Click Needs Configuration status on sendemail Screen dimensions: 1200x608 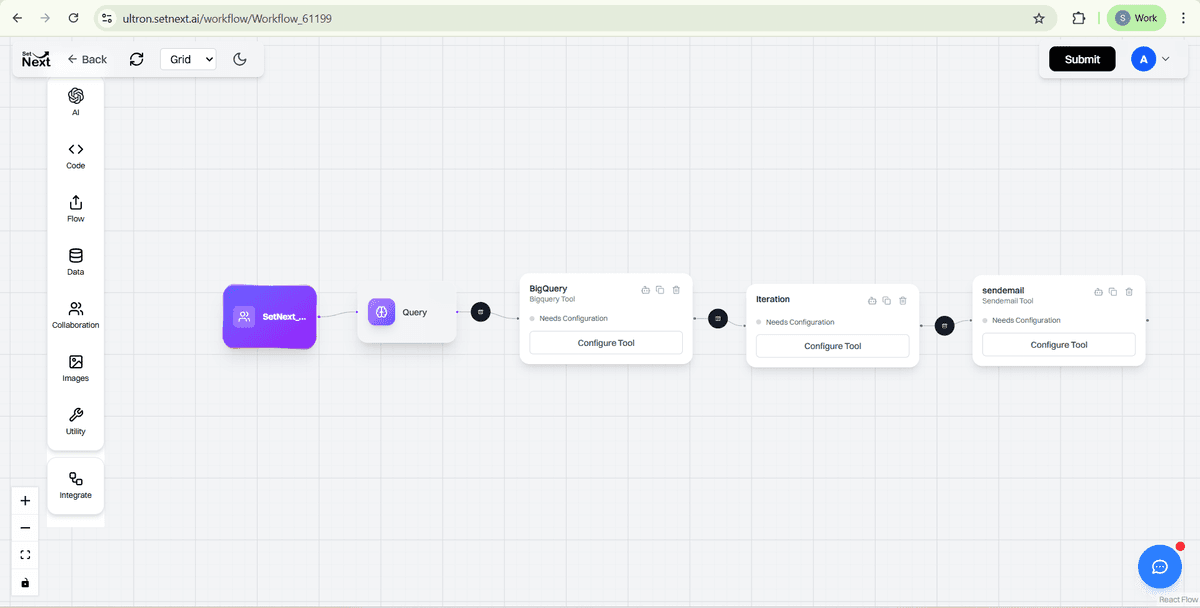(1026, 321)
